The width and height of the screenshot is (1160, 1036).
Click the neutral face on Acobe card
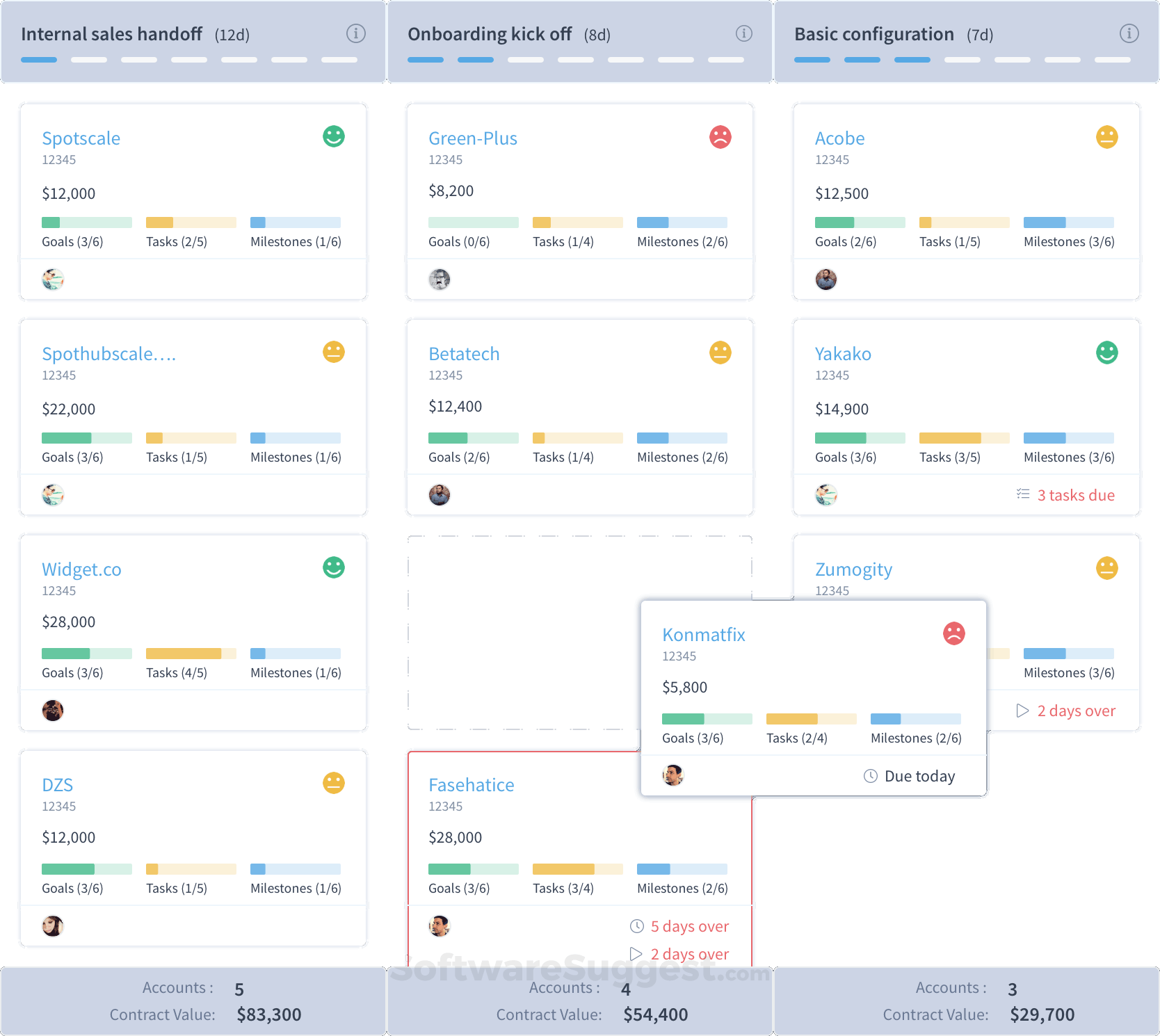tap(1107, 137)
